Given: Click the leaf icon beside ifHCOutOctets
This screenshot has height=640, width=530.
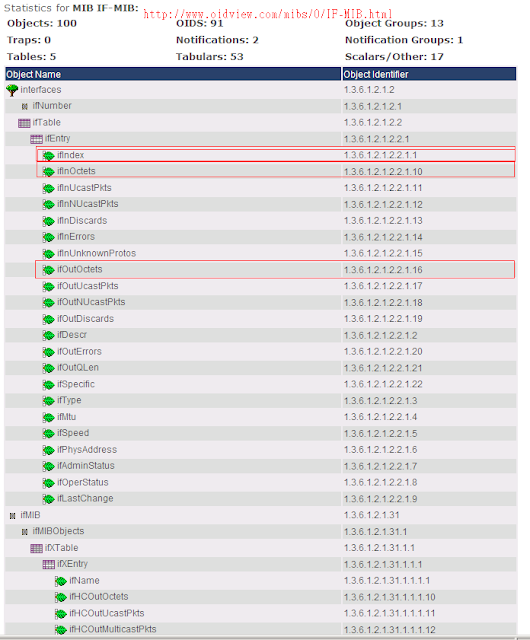Looking at the screenshot, I should (61, 597).
